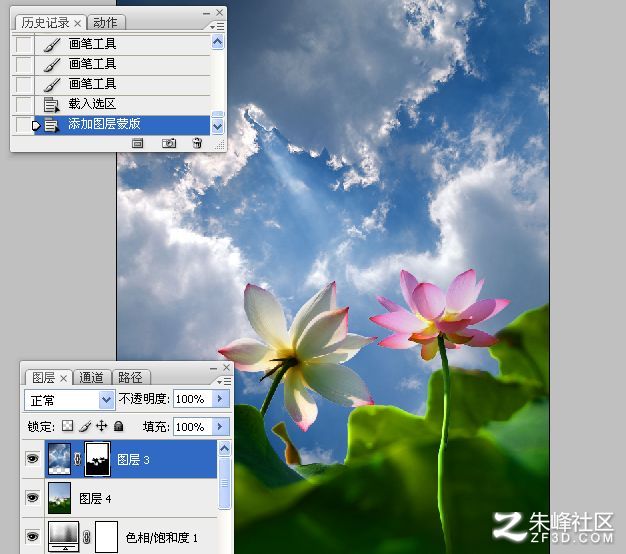626x554 pixels.
Task: Click the 不透明度 100% value field
Action: tap(192, 399)
